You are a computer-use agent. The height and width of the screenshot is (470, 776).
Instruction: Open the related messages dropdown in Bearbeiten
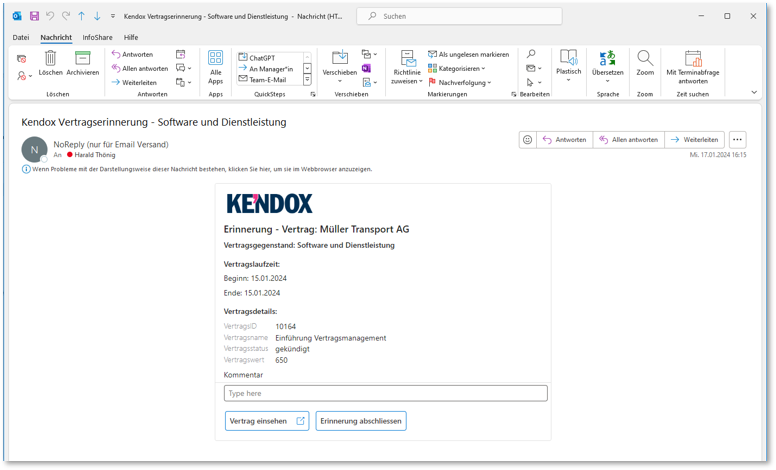coord(534,68)
